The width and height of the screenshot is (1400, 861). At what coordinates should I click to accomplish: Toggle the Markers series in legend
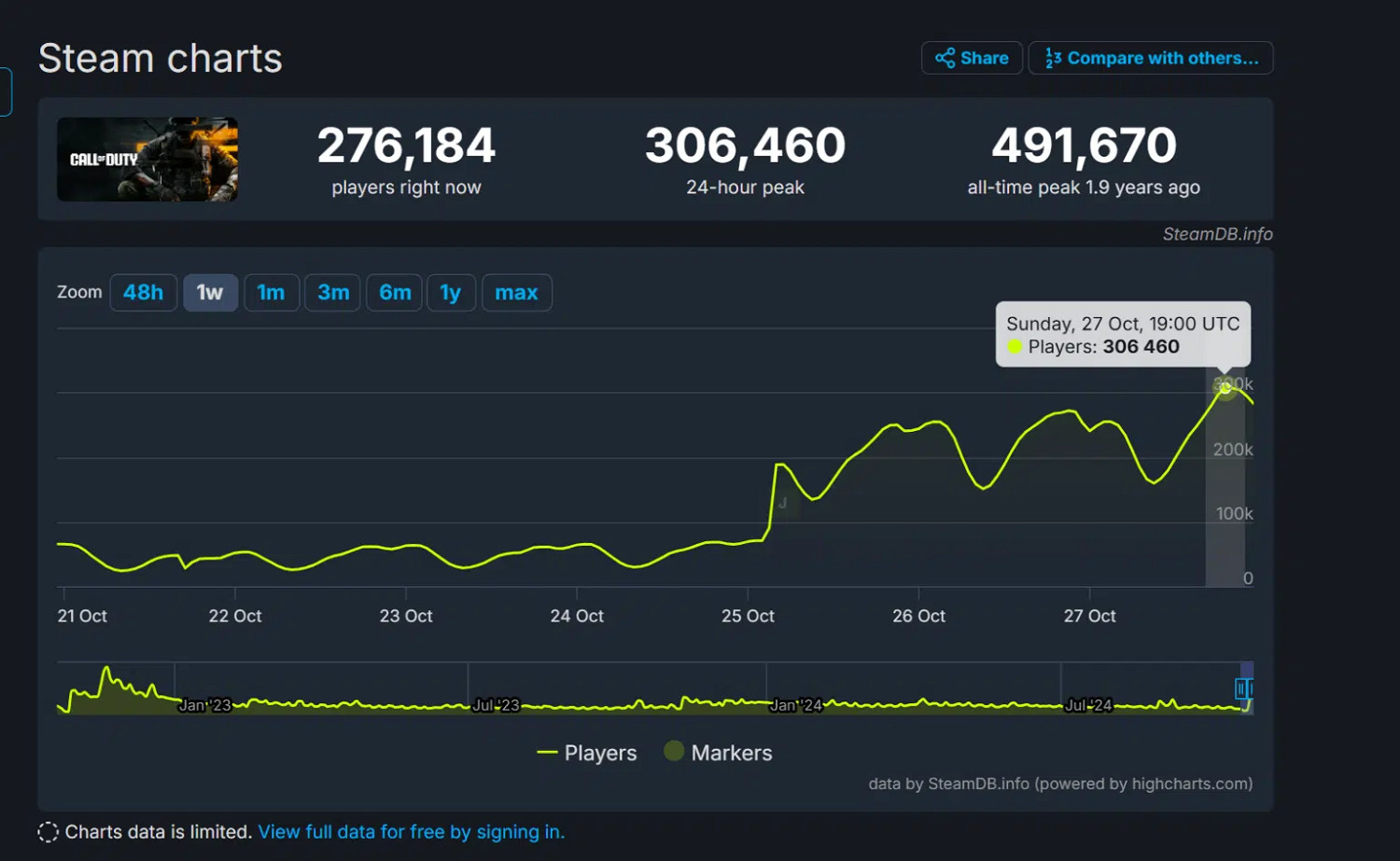[718, 753]
